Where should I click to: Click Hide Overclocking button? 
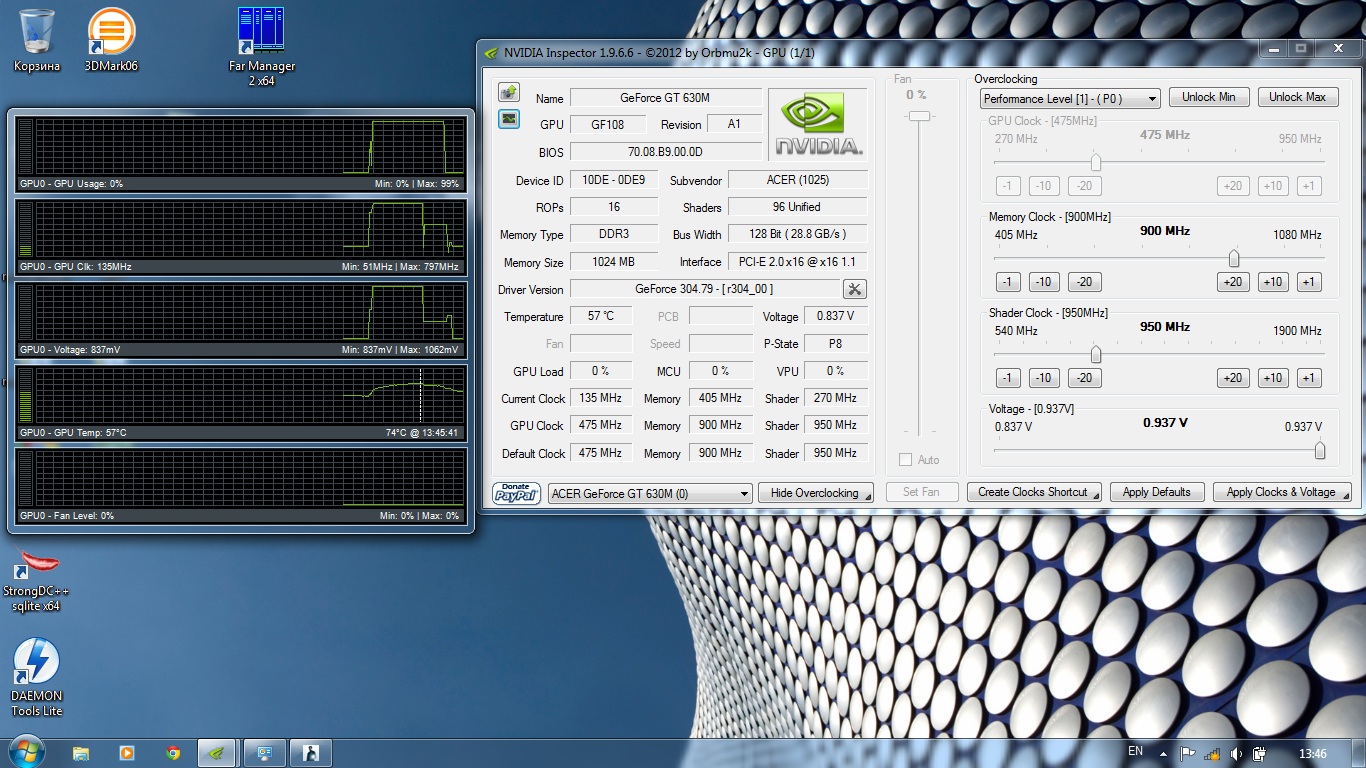(815, 493)
